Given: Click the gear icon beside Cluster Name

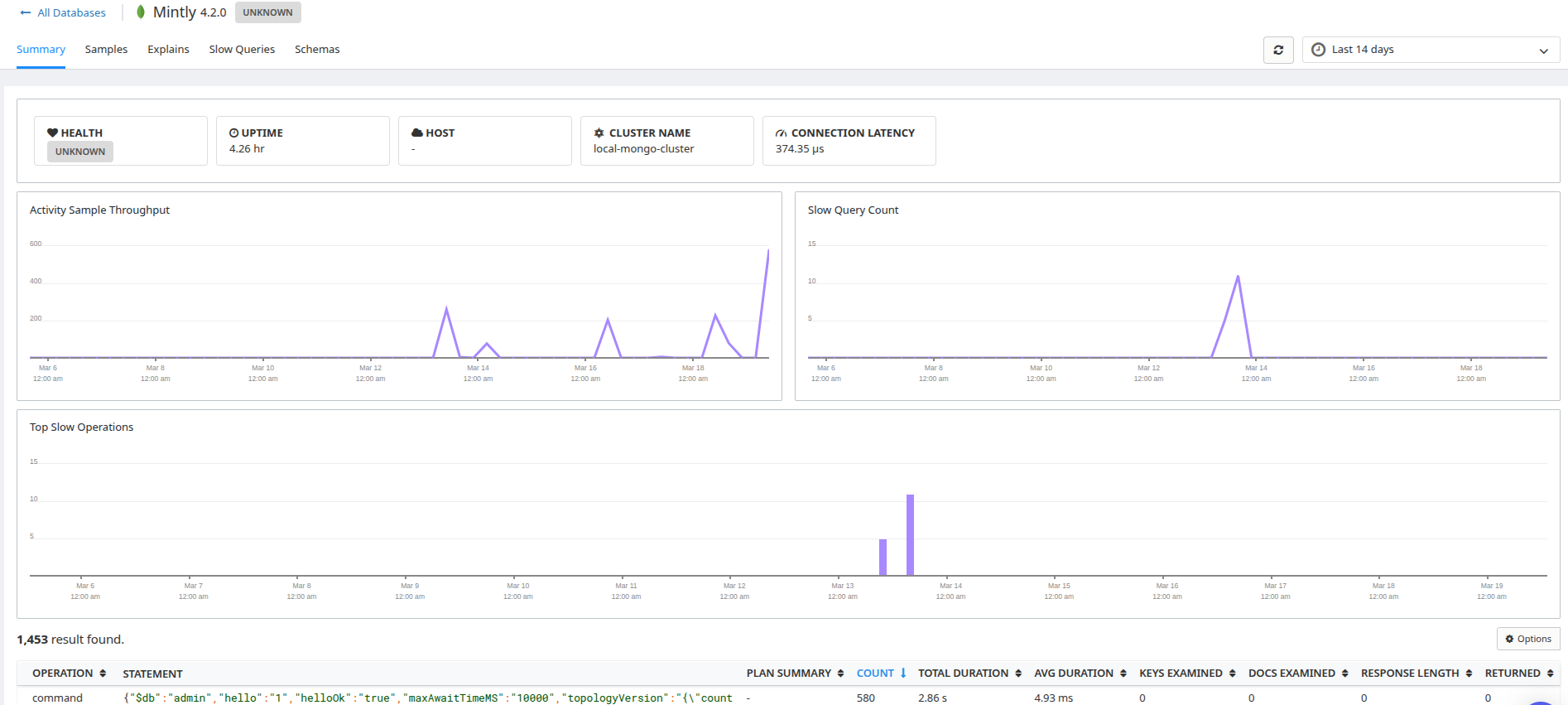Looking at the screenshot, I should click(599, 133).
